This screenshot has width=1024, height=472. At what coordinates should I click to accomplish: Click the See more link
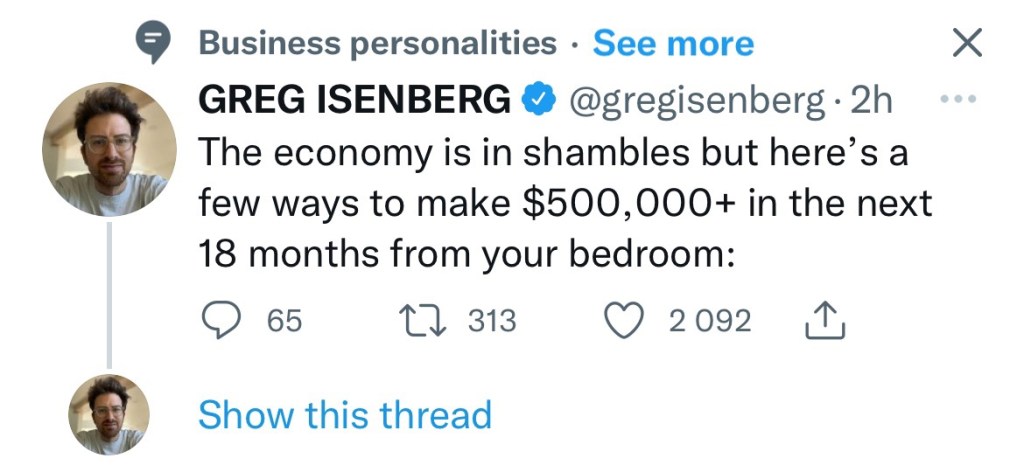673,43
